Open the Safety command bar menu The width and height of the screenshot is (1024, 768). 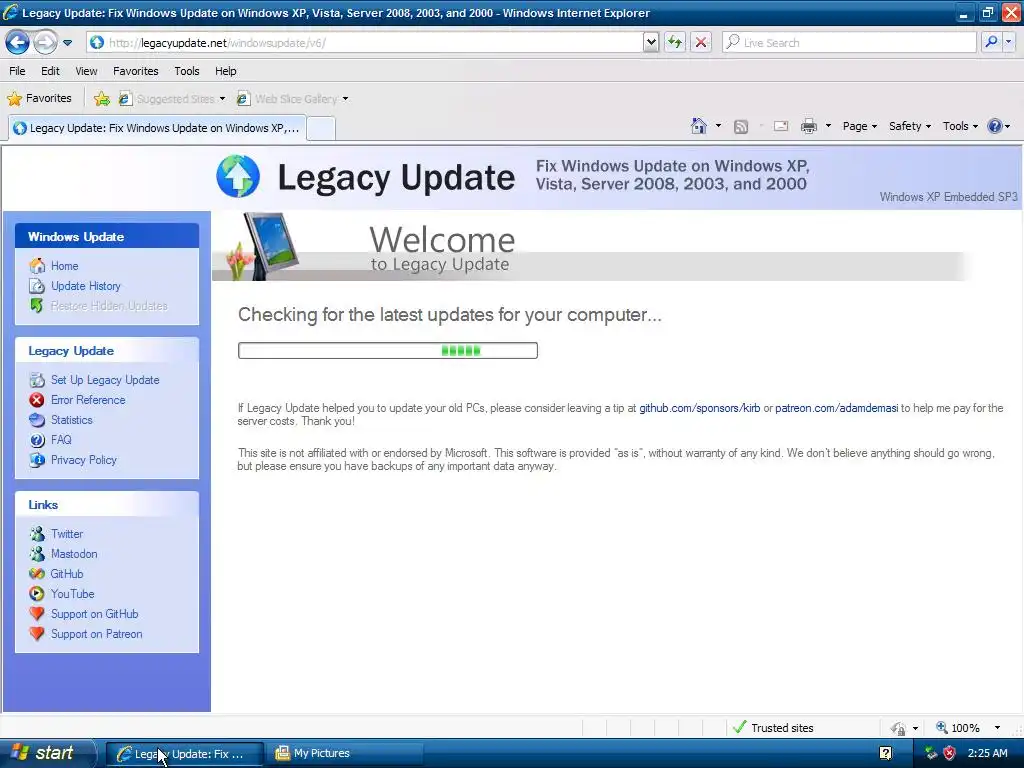tap(909, 126)
